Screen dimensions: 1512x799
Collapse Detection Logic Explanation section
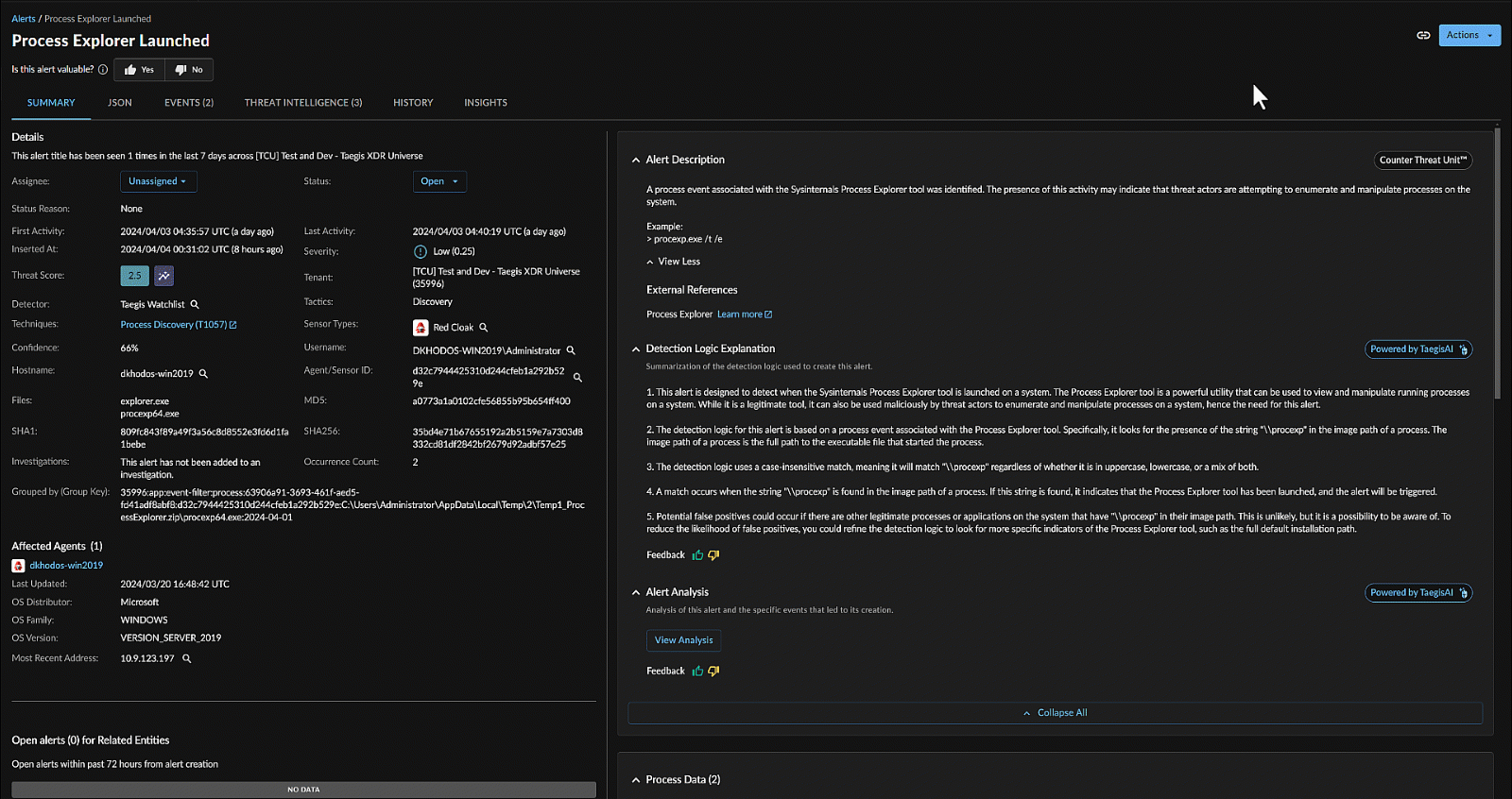[x=636, y=349]
